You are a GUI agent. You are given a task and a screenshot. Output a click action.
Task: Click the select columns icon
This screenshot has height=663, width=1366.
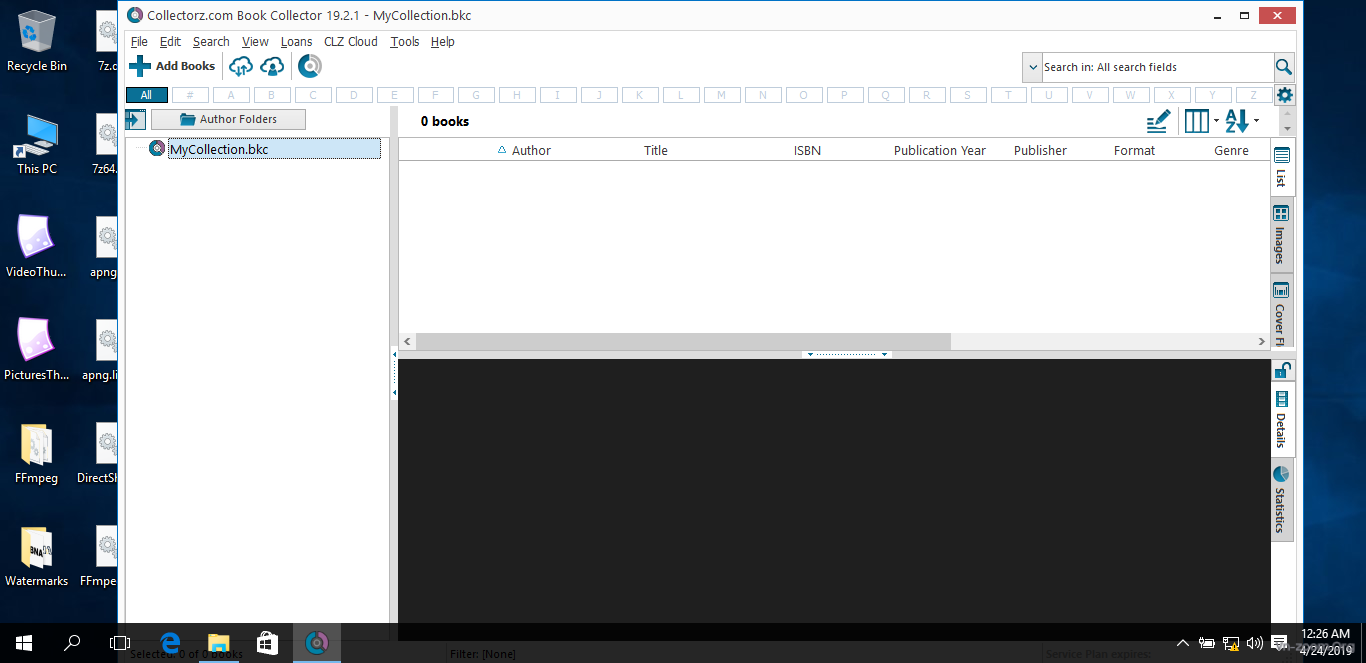[x=1196, y=121]
